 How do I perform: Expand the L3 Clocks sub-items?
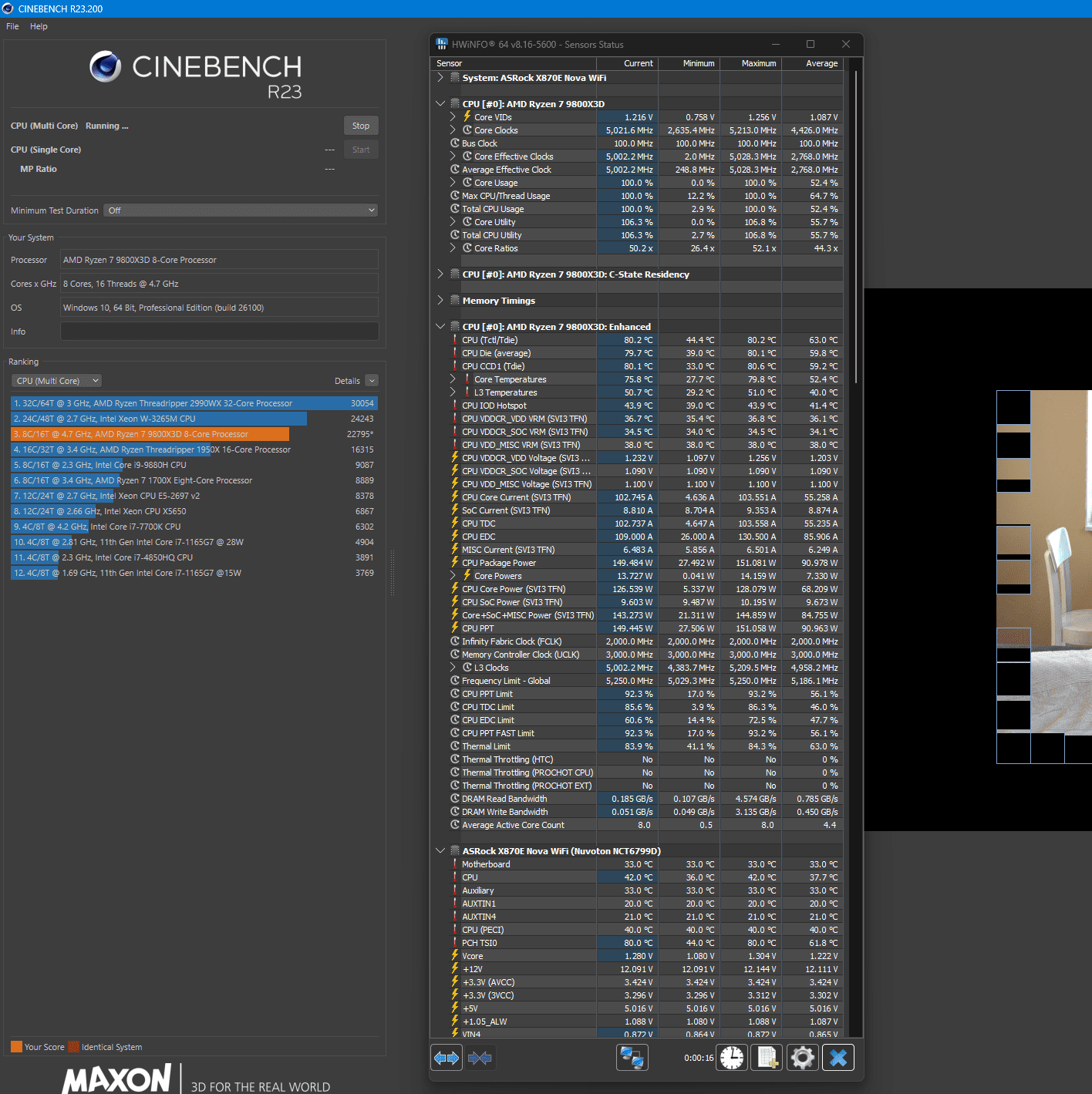[x=453, y=667]
